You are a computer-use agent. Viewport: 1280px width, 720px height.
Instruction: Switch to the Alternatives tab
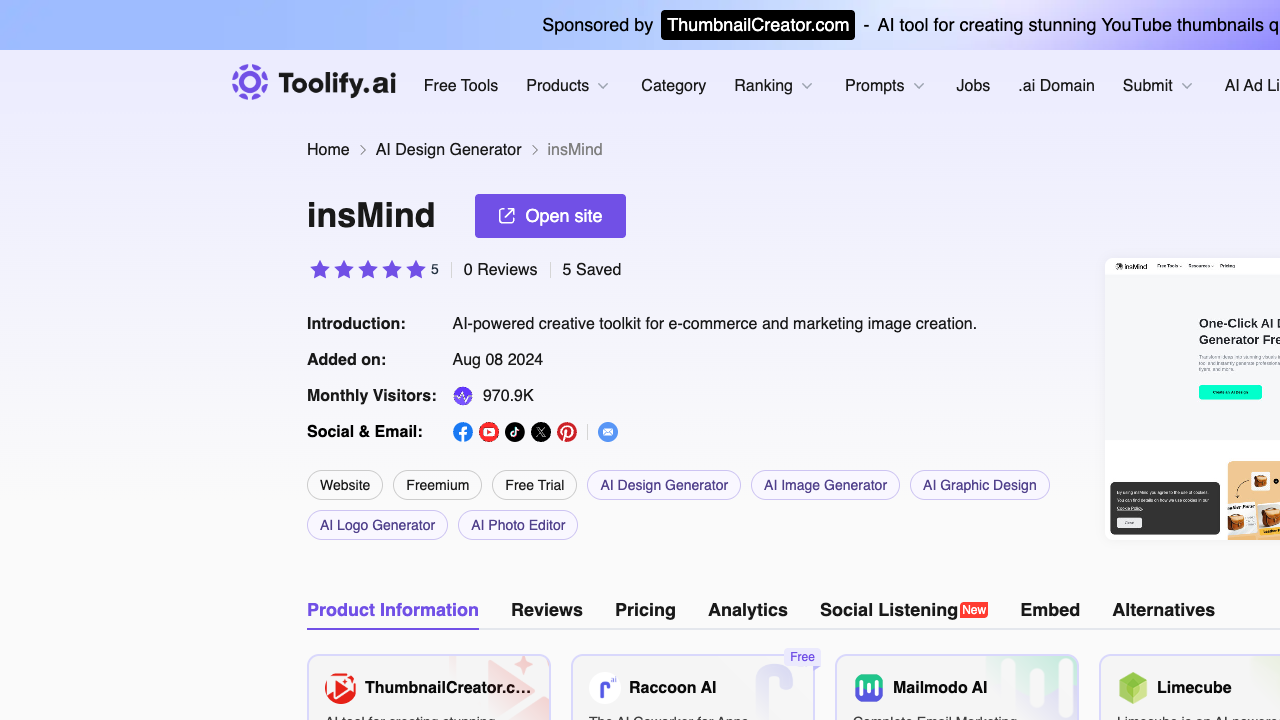(x=1164, y=610)
